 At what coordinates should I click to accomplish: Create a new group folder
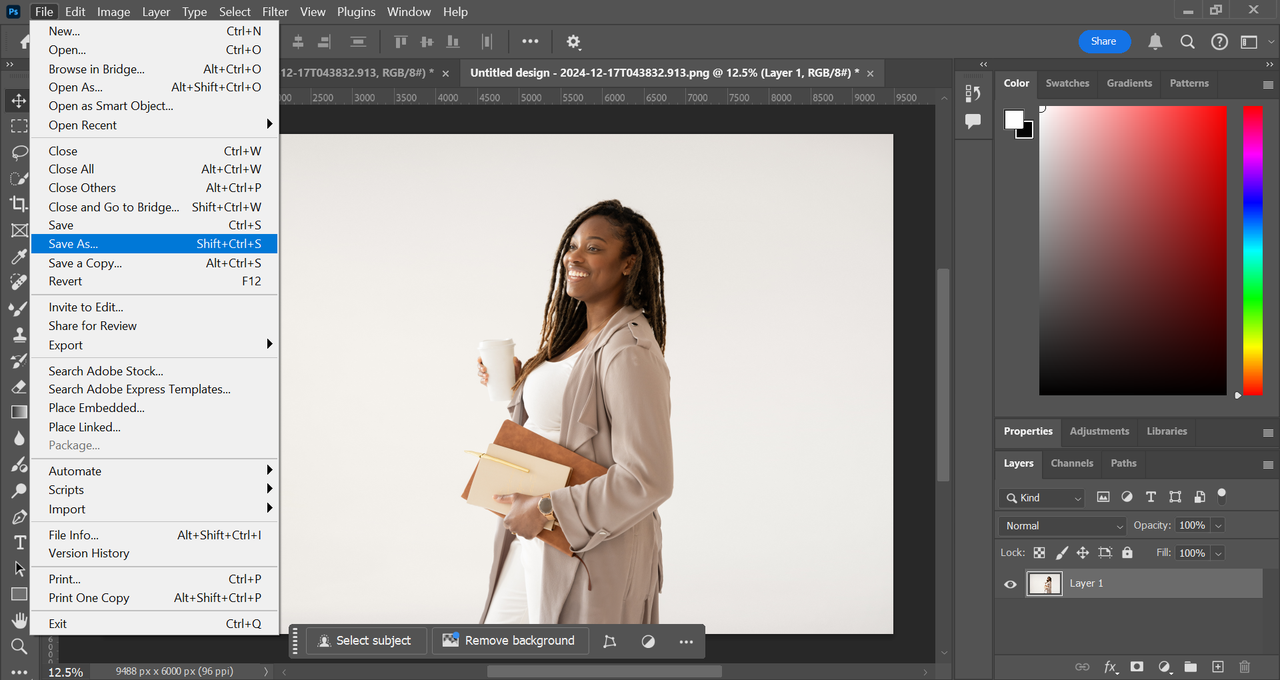[1190, 666]
